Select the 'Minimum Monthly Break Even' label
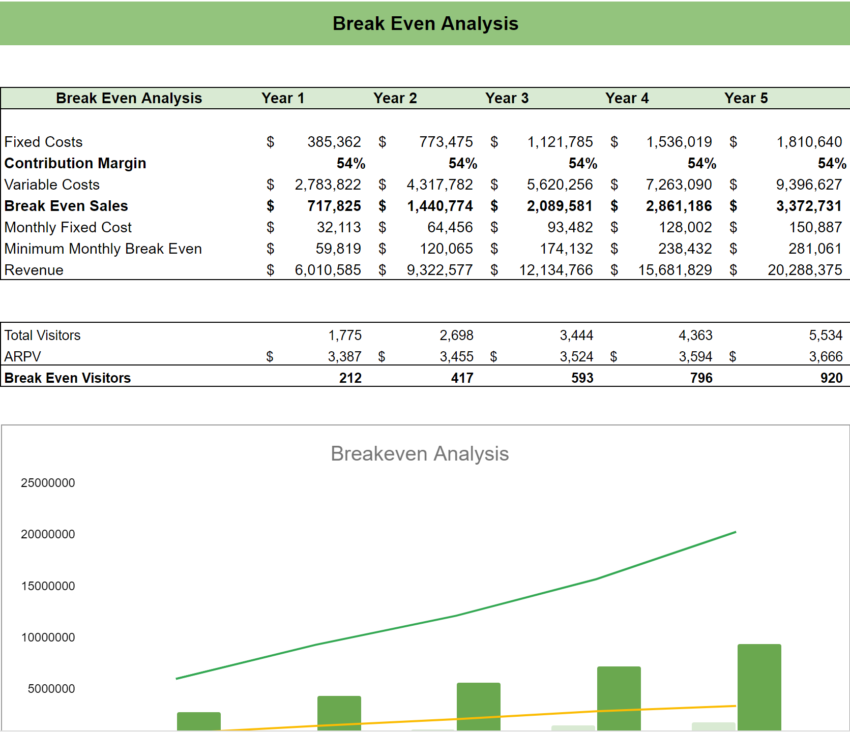This screenshot has width=850, height=732. 103,249
